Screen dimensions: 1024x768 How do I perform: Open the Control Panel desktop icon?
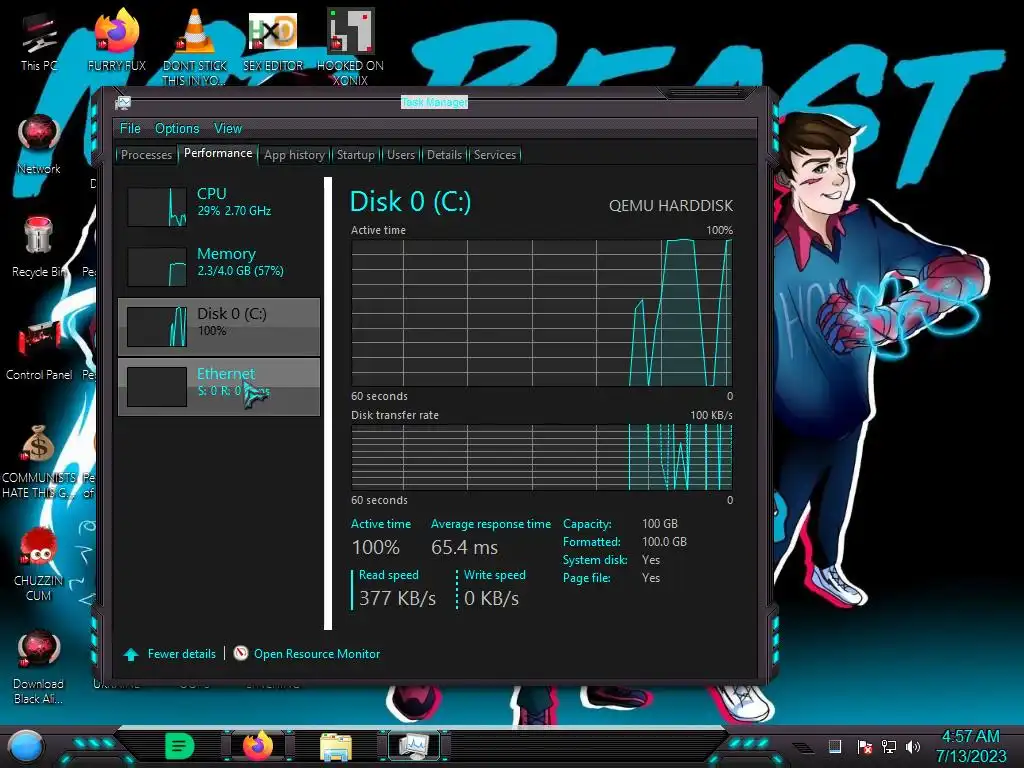[x=39, y=350]
